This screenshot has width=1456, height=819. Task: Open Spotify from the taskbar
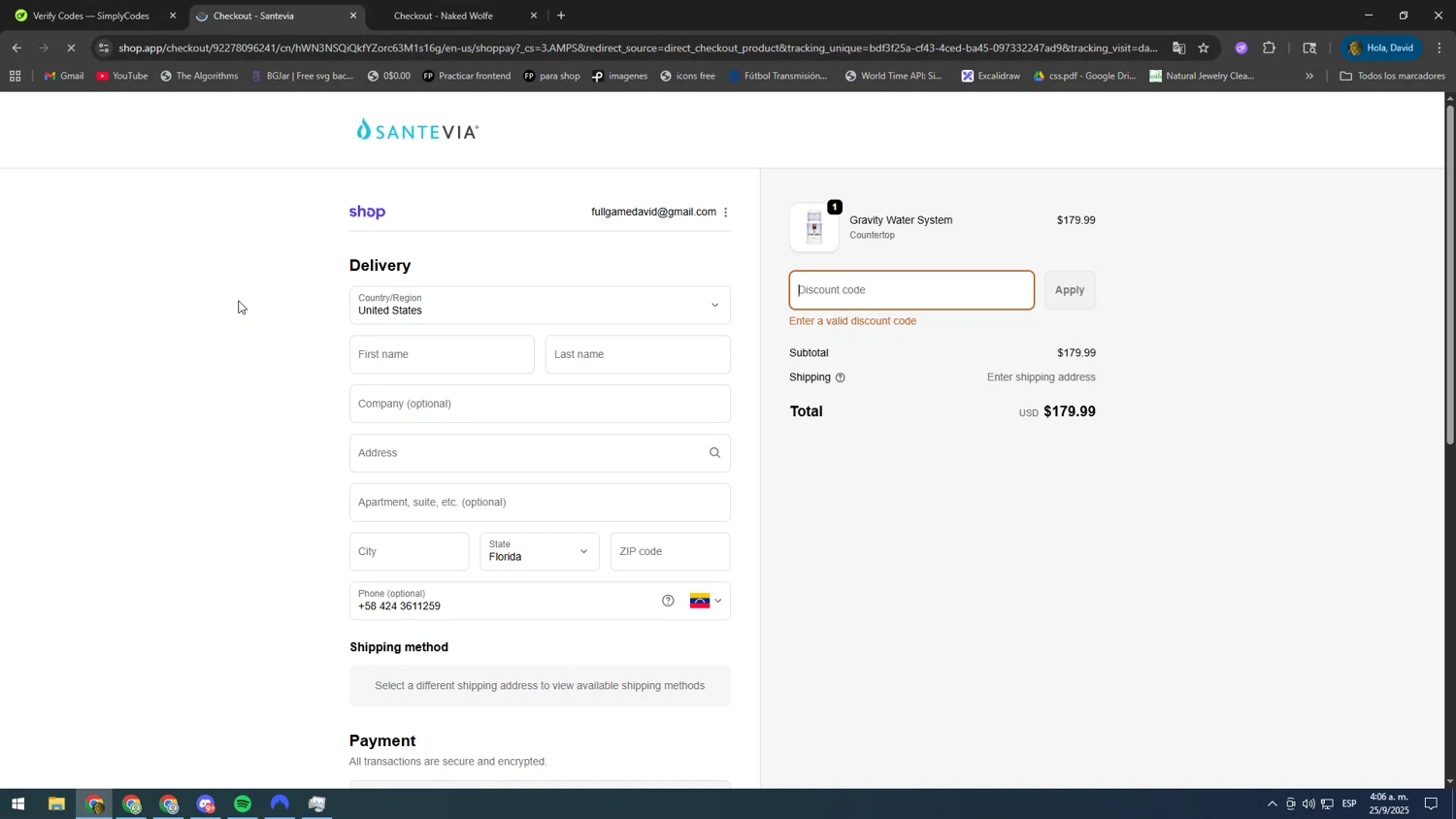pyautogui.click(x=243, y=804)
